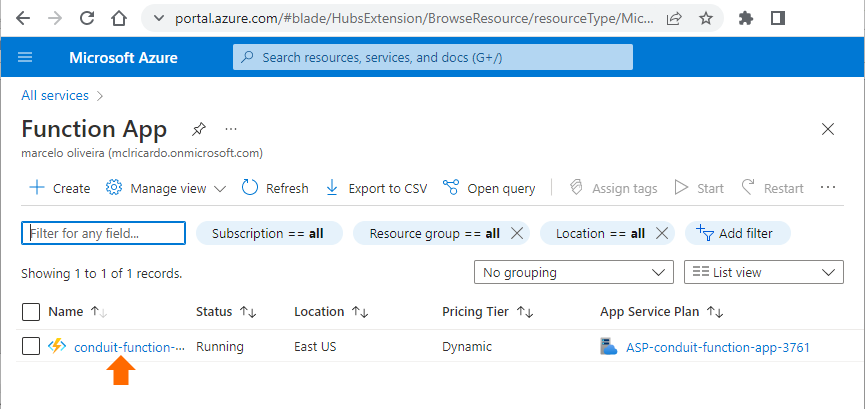Click Assign tags in the toolbar
The image size is (865, 409).
[x=613, y=188]
